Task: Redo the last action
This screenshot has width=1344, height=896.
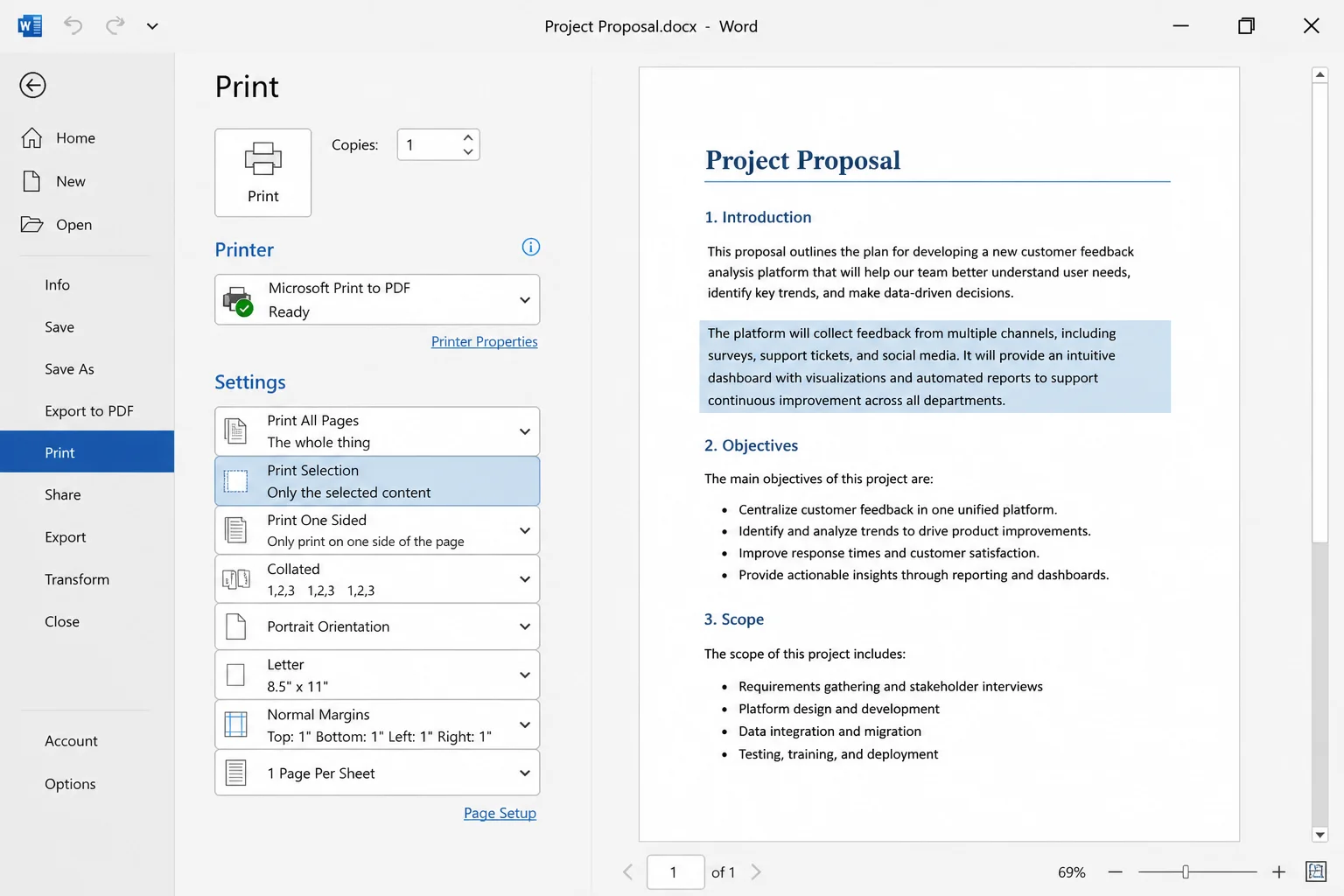Action: (x=115, y=25)
